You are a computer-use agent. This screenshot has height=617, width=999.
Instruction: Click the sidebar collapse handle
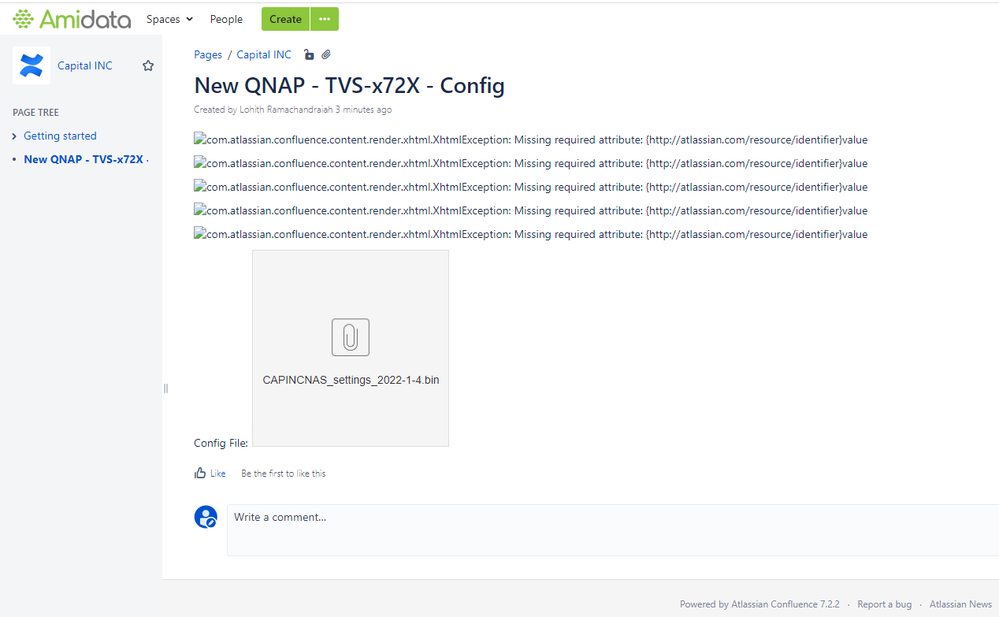(166, 388)
